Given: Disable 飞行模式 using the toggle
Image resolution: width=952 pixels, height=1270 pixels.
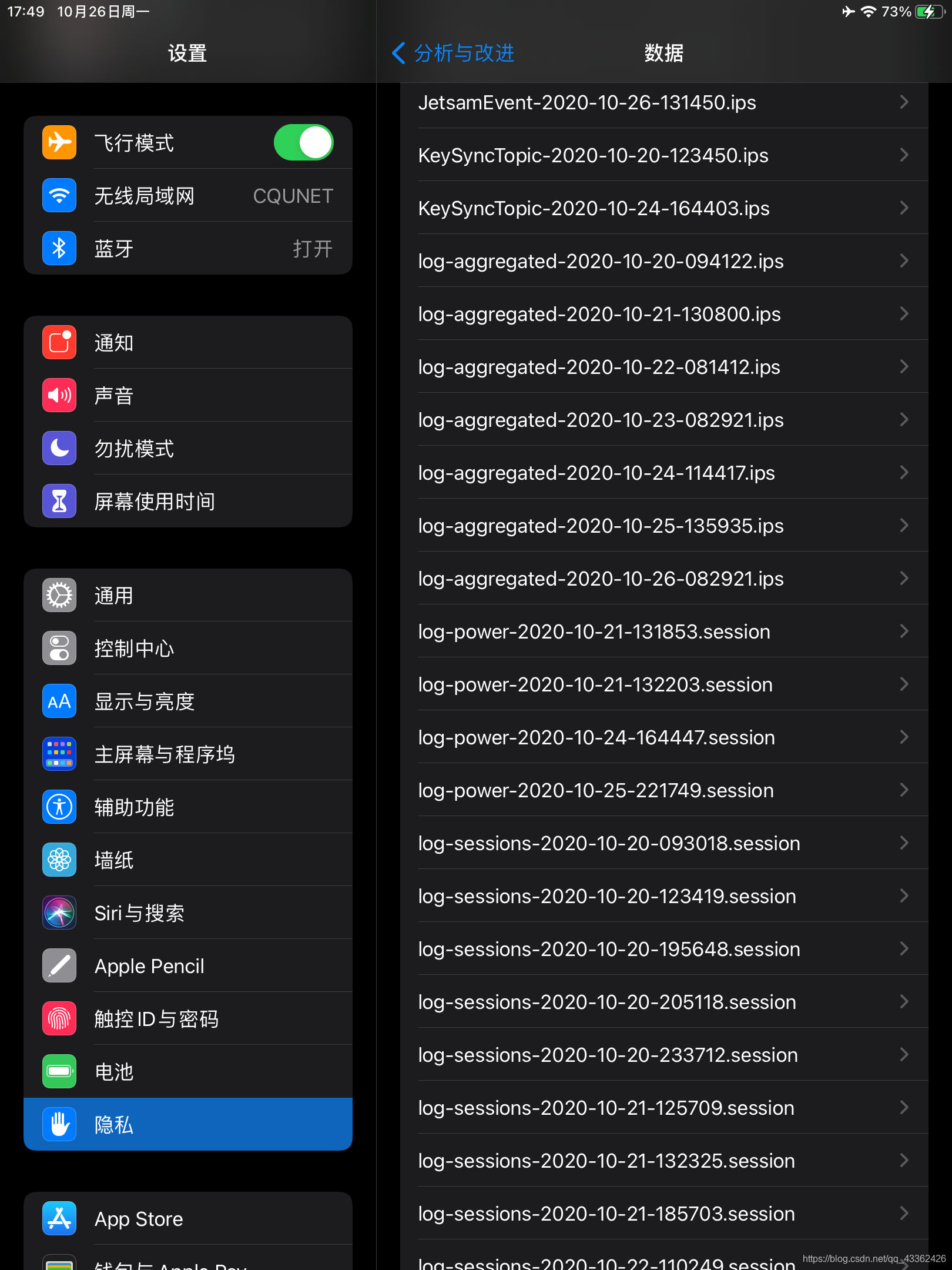Looking at the screenshot, I should 303,142.
